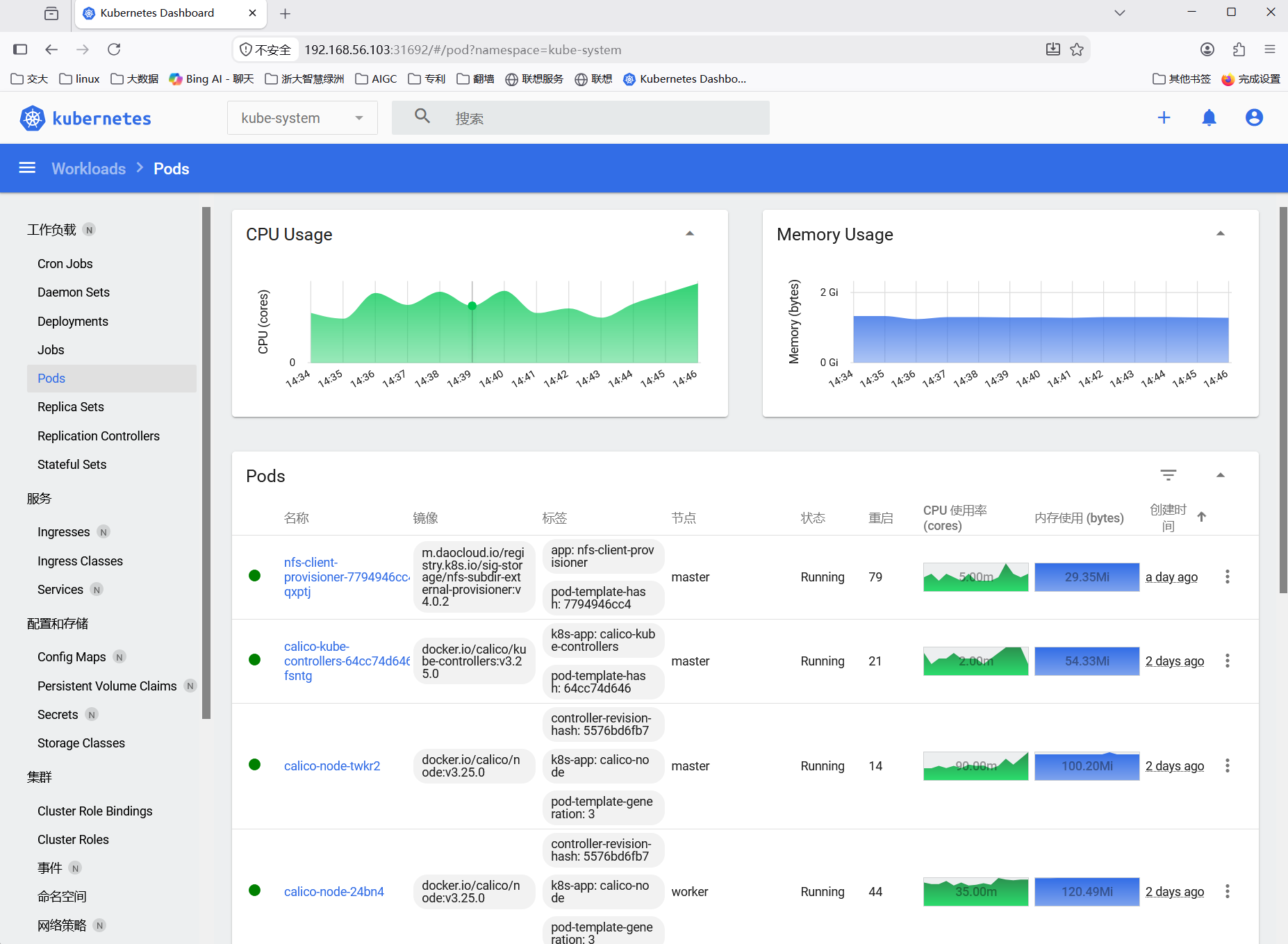Click the highlighted CPU chart data point
This screenshot has width=1288, height=944.
(x=472, y=306)
